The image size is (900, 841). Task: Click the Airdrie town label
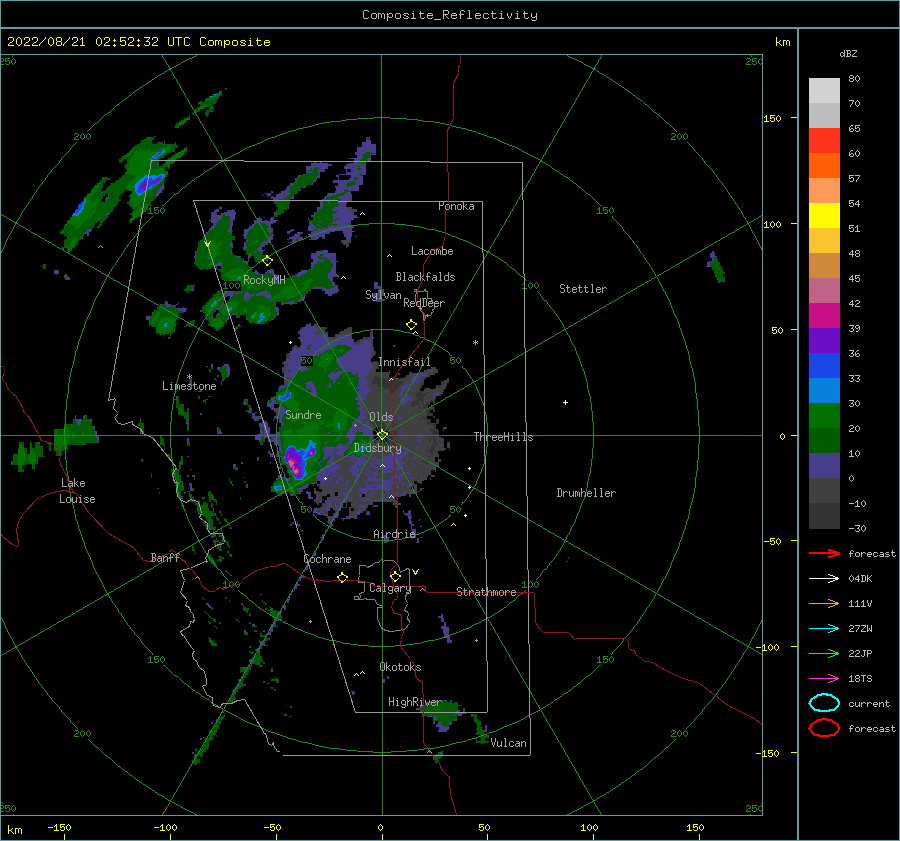[x=394, y=534]
